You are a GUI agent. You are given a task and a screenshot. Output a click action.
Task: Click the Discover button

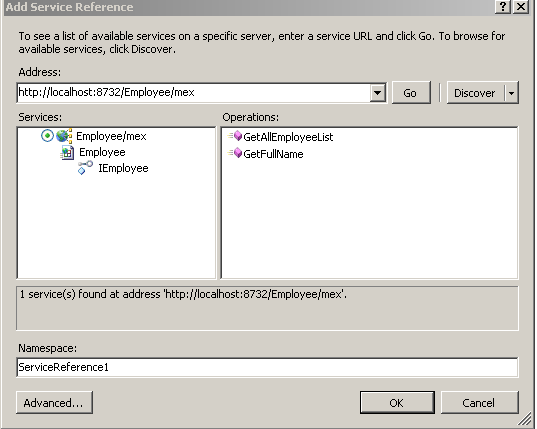click(x=475, y=93)
